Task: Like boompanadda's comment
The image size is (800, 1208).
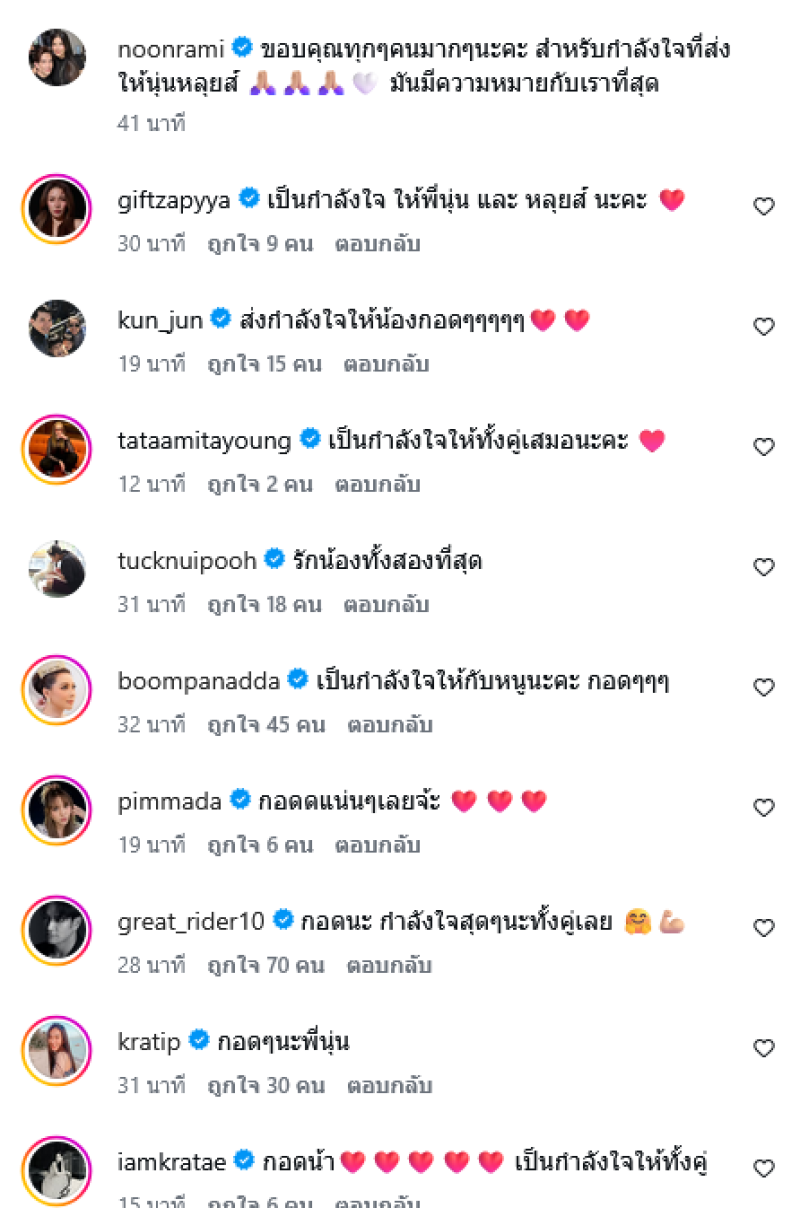Action: 764,688
